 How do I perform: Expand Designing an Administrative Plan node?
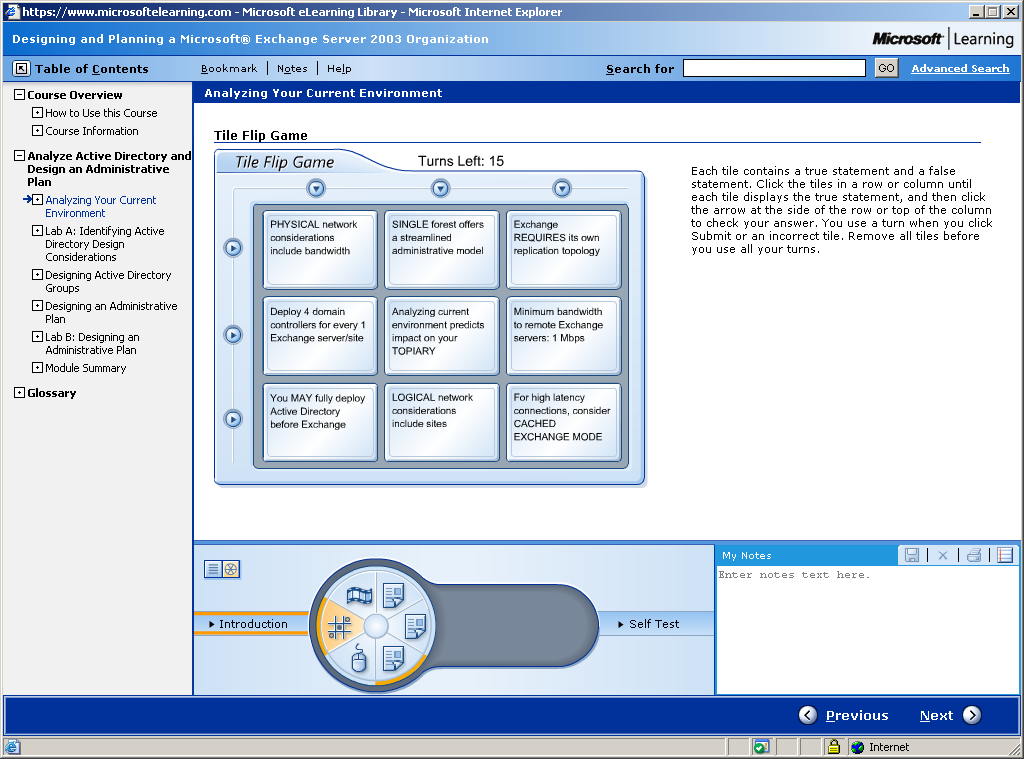point(37,306)
